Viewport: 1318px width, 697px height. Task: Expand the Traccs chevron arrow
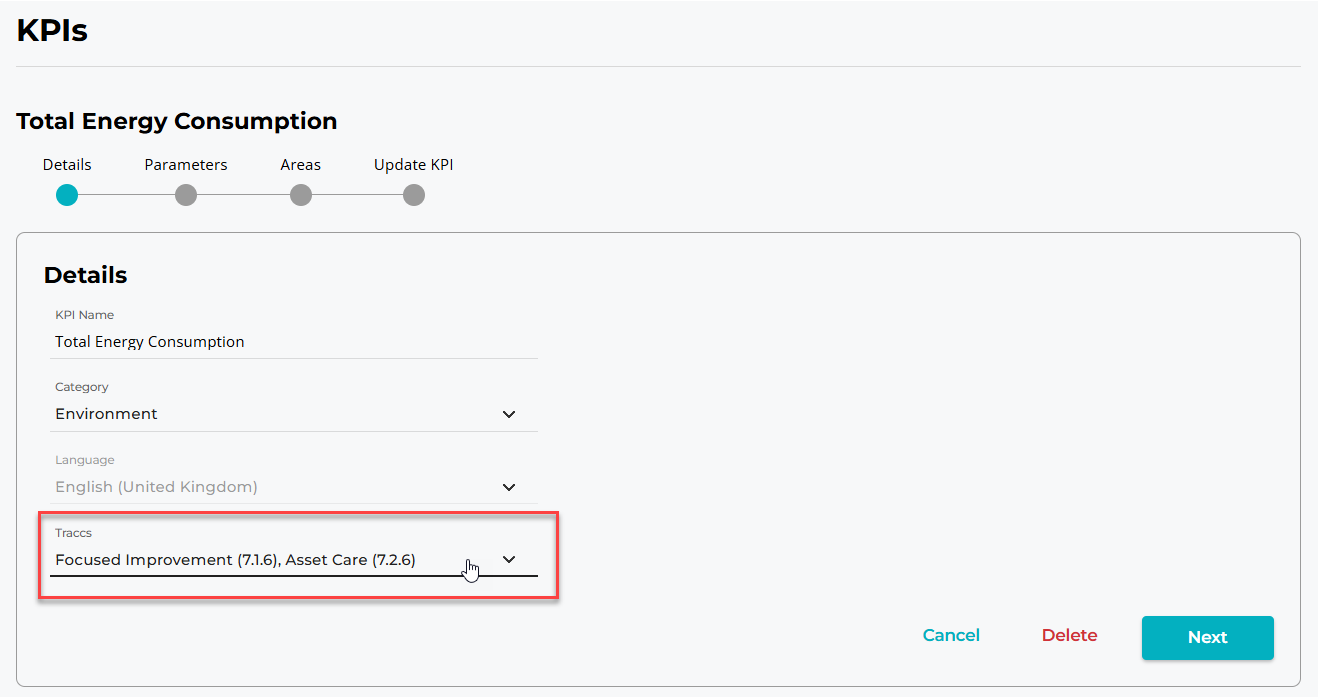coord(509,560)
